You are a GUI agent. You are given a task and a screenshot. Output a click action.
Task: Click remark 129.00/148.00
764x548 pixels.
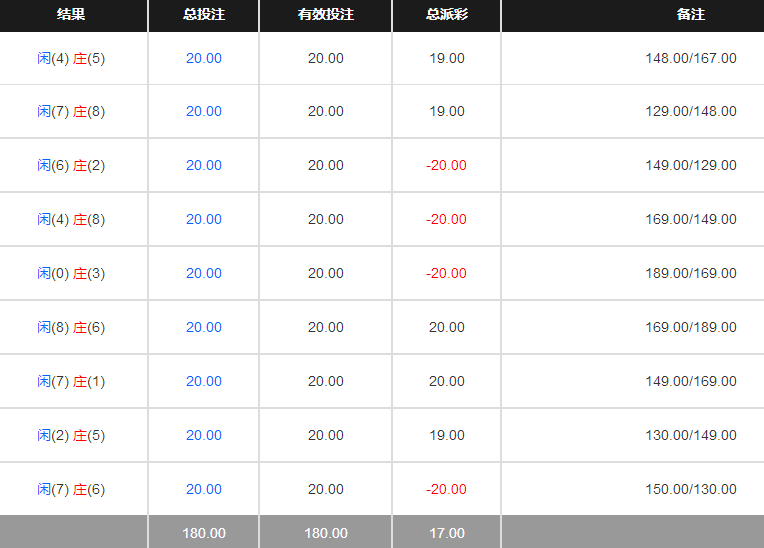(x=691, y=112)
